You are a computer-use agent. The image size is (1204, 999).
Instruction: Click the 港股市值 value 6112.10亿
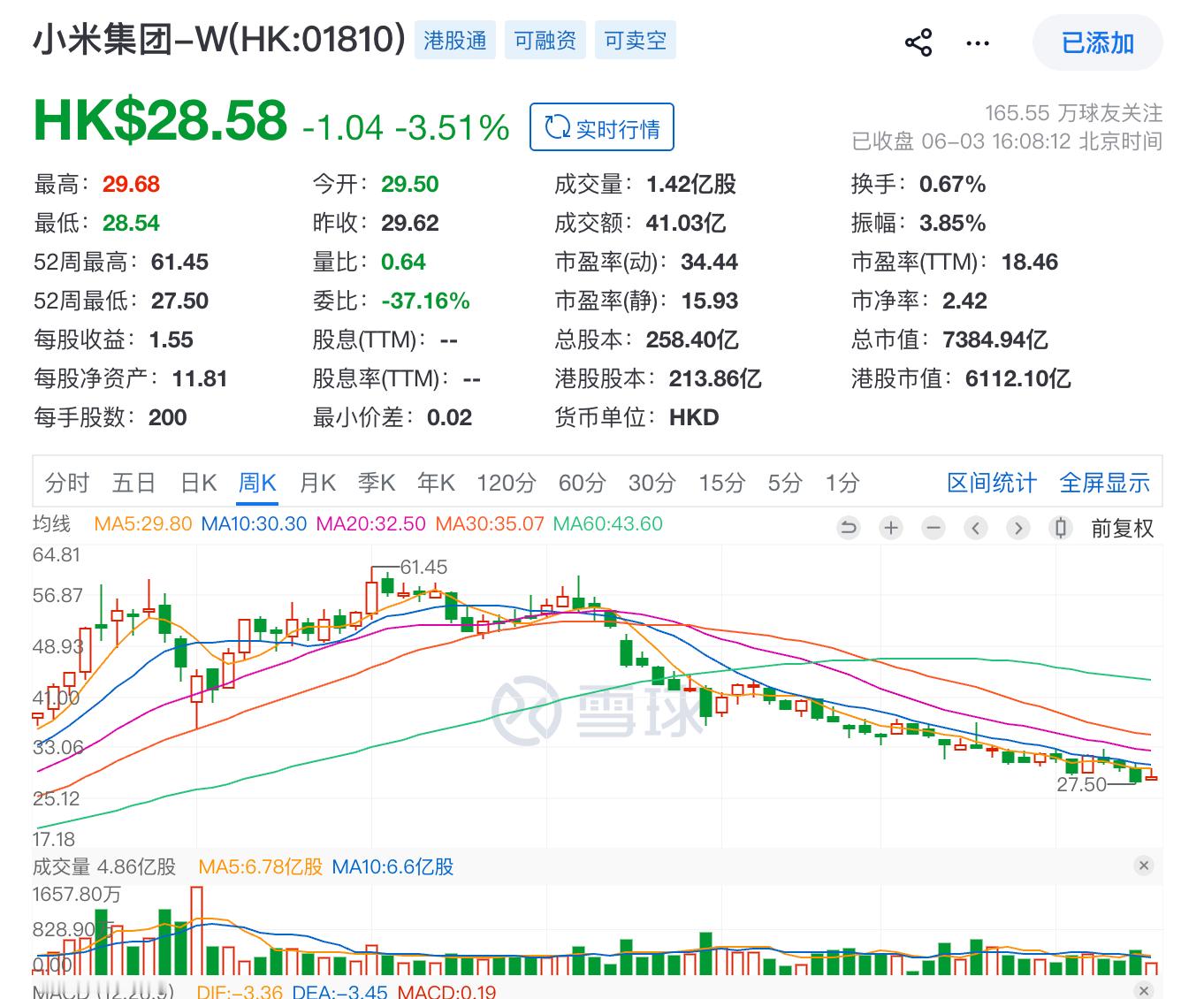tap(1018, 378)
